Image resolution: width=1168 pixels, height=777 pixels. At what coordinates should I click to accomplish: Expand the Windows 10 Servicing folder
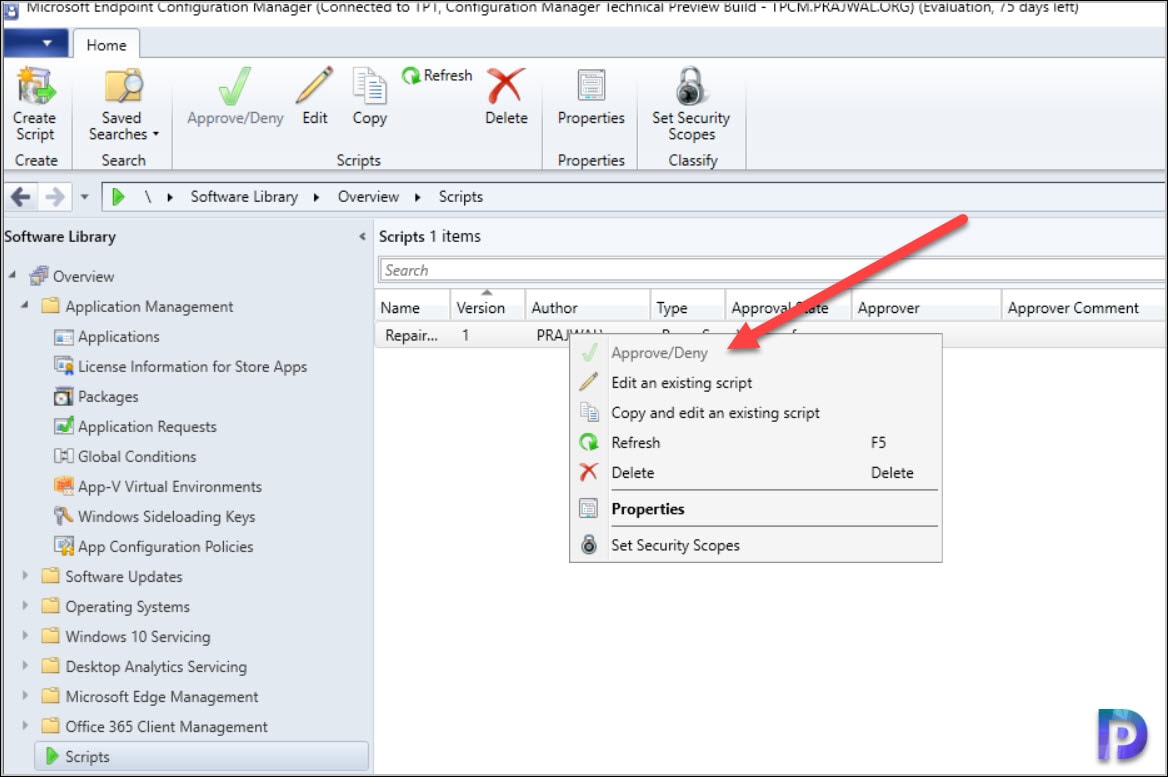coord(25,635)
